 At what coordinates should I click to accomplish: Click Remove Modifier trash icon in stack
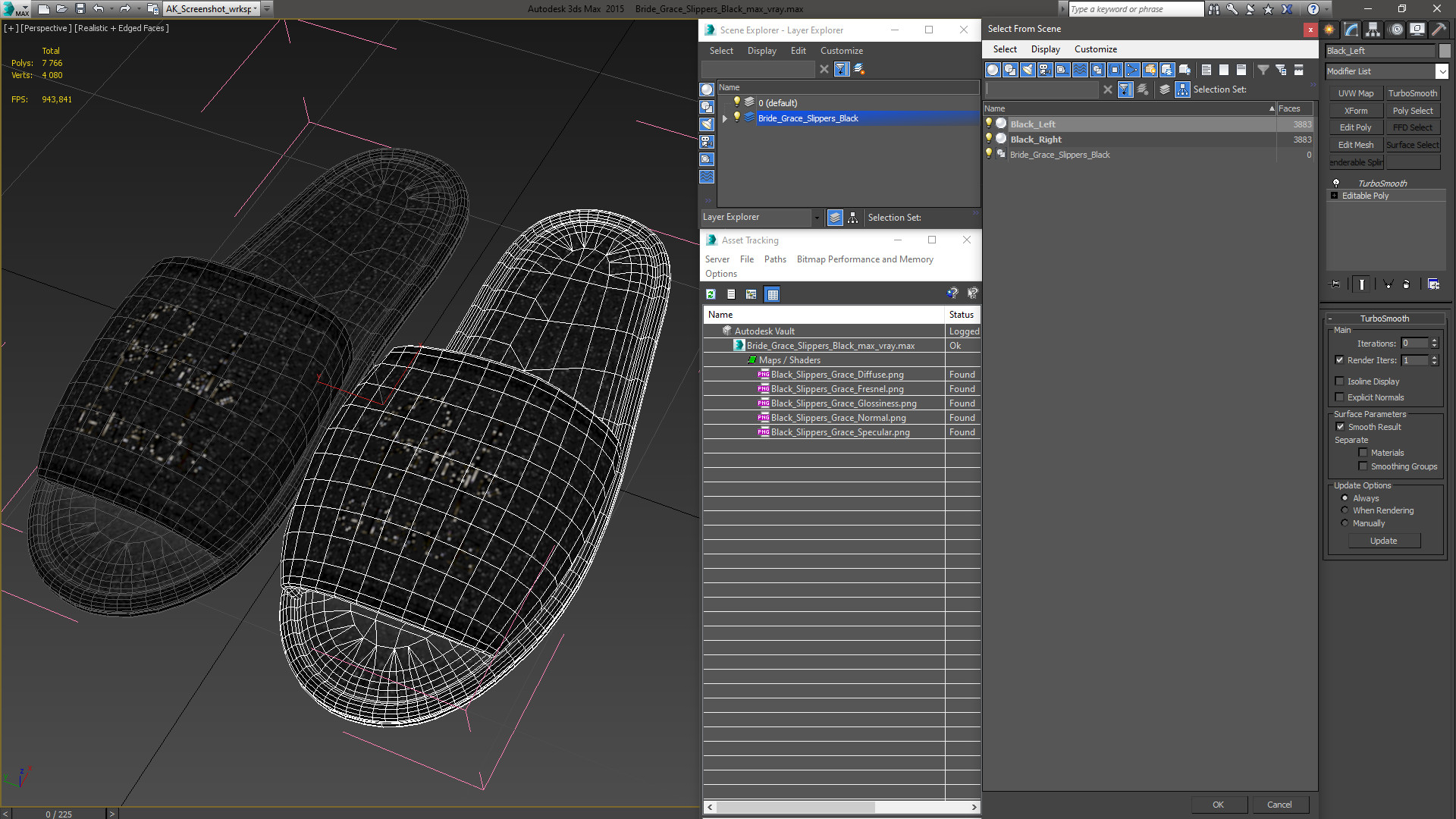[x=1406, y=284]
